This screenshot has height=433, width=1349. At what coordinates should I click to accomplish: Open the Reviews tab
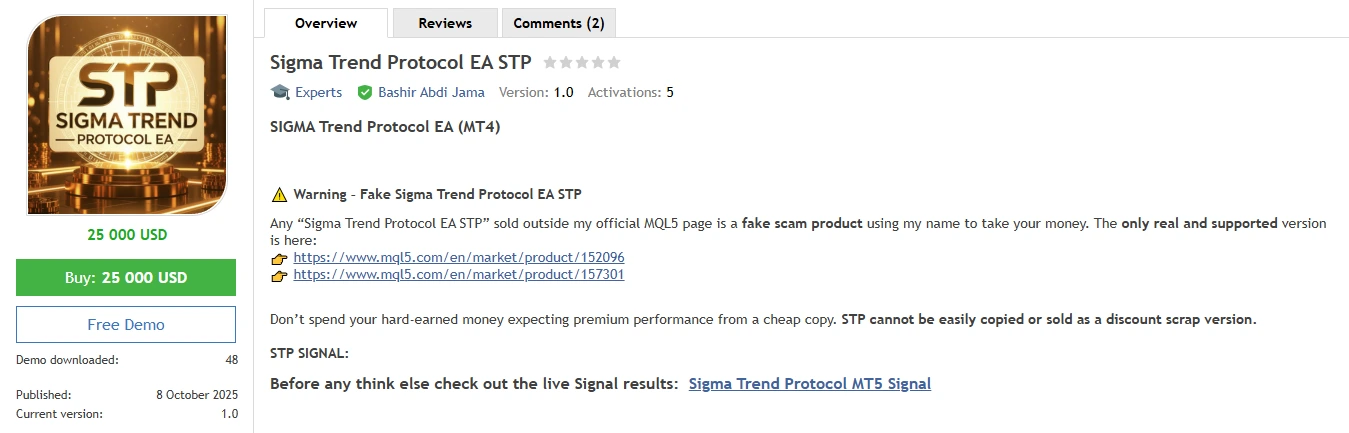point(445,23)
